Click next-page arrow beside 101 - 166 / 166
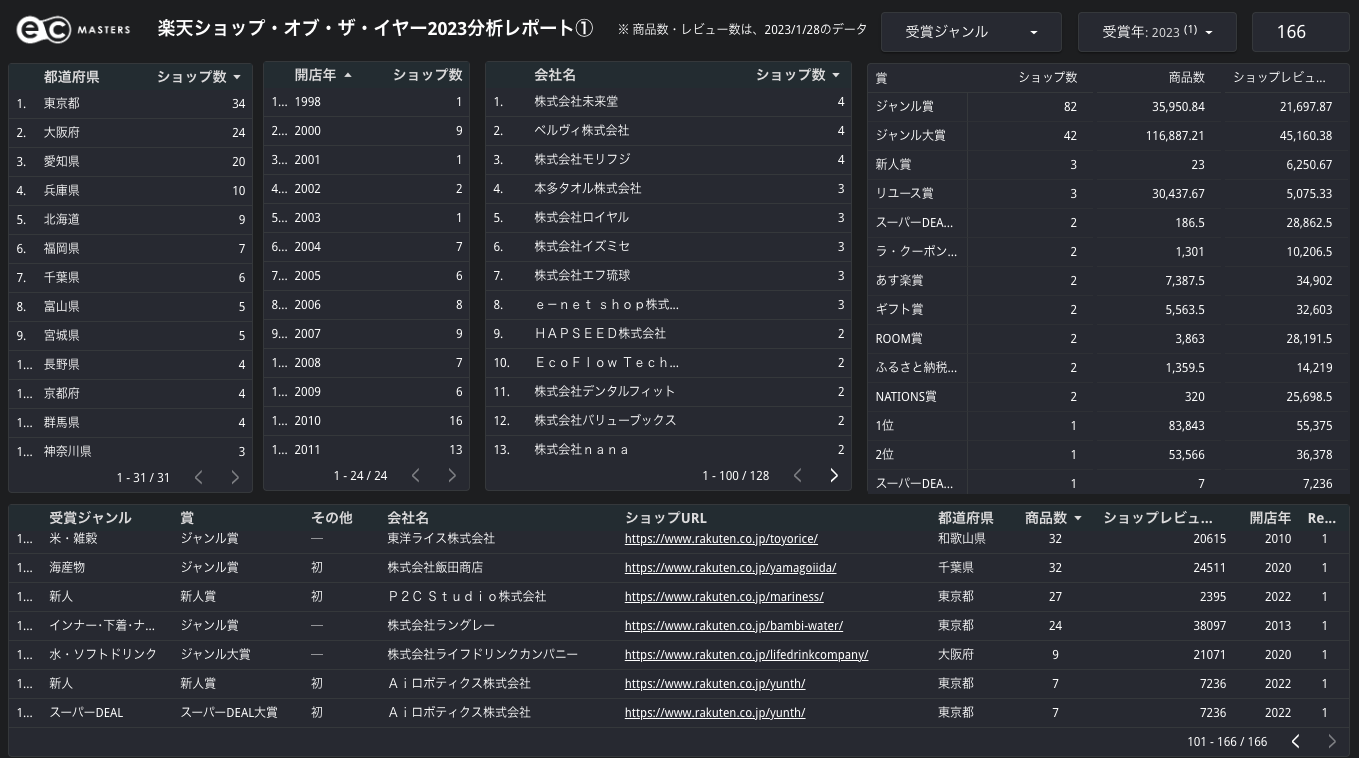The image size is (1359, 758). [1332, 741]
